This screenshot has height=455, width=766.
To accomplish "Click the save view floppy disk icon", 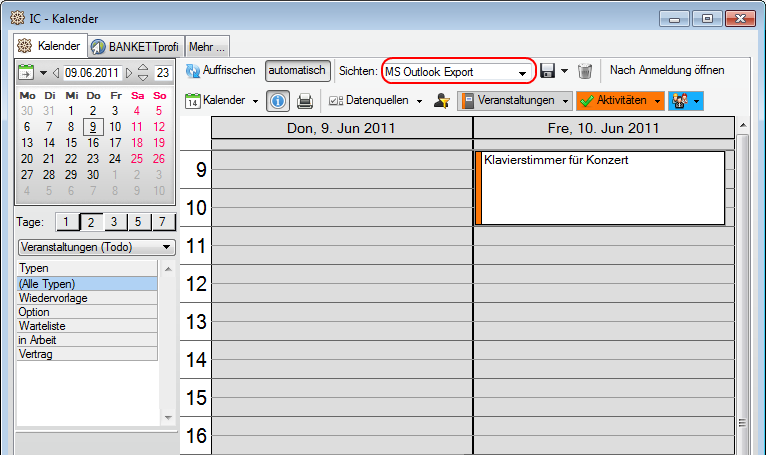I will 548,71.
